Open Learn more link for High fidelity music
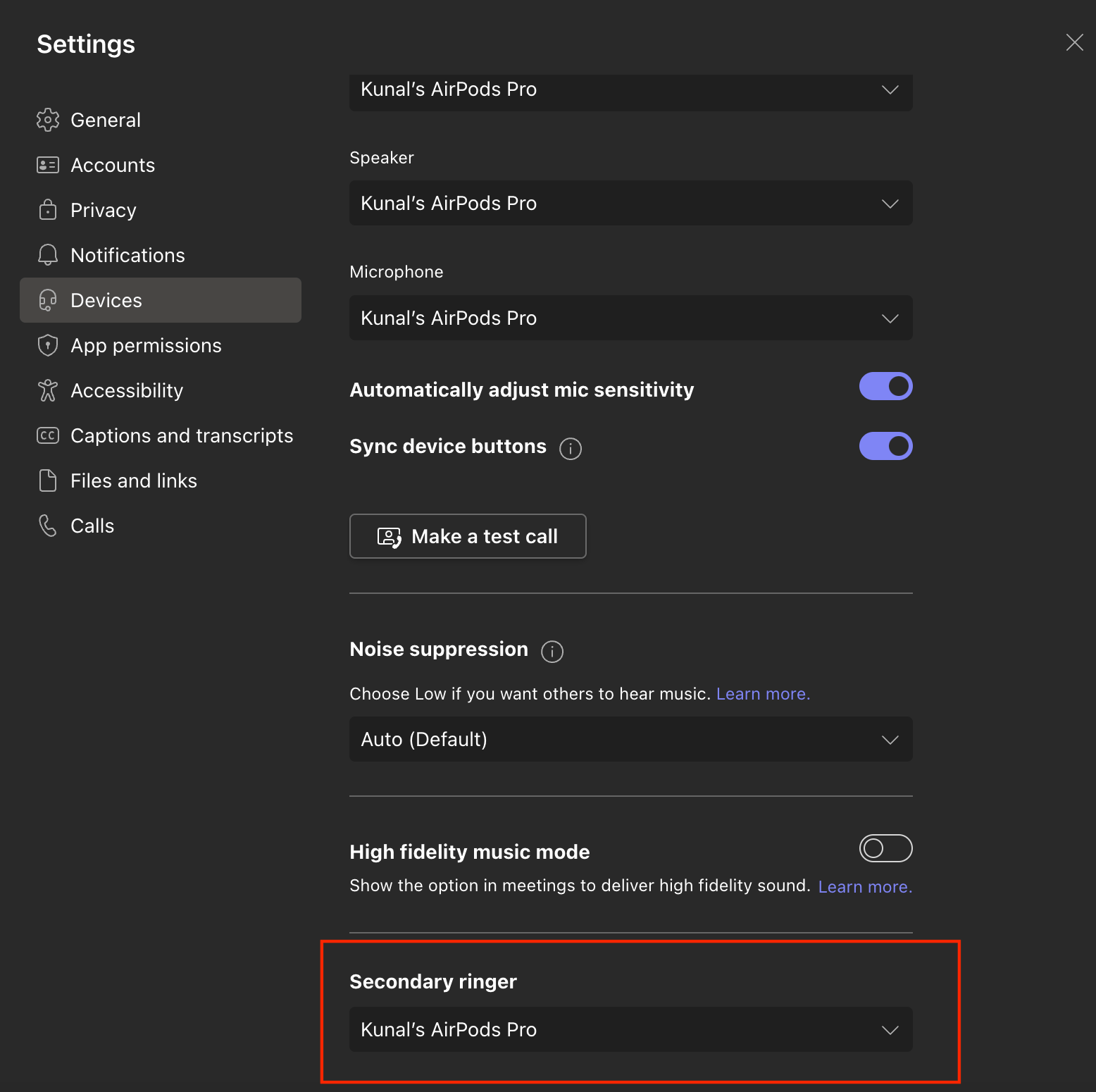The image size is (1096, 1092). pos(865,887)
